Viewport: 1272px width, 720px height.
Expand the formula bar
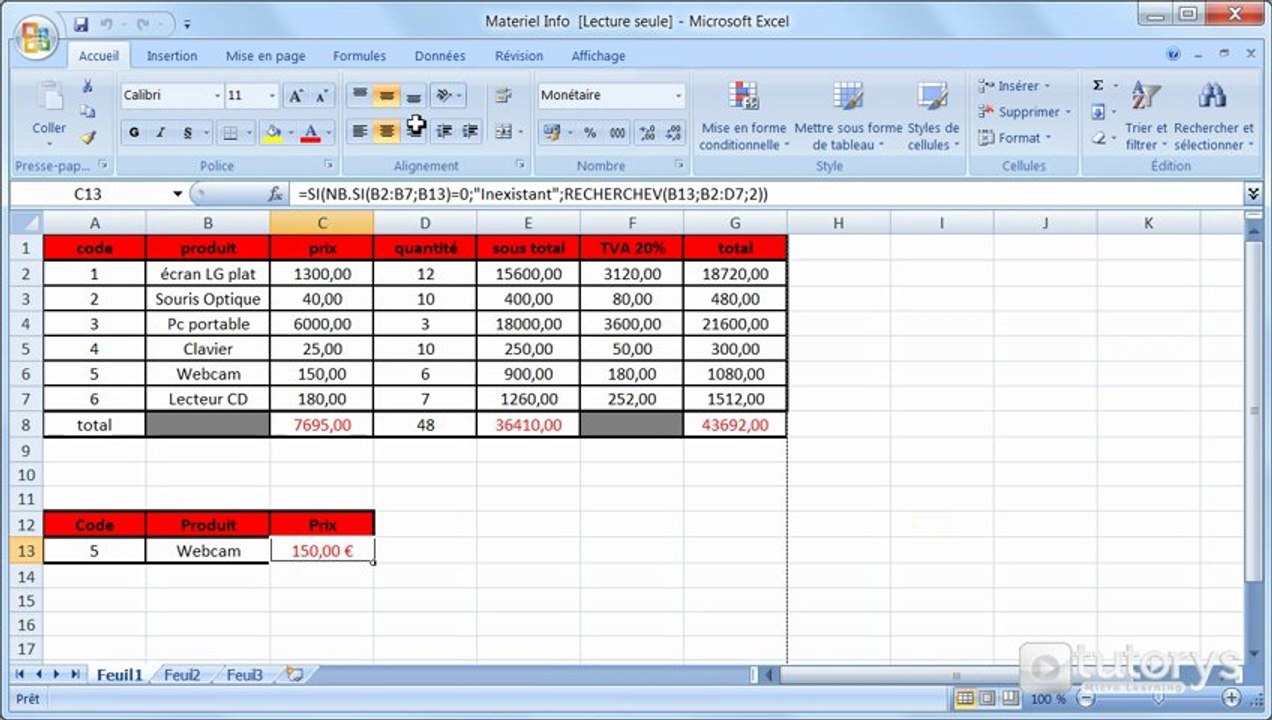pyautogui.click(x=1254, y=194)
